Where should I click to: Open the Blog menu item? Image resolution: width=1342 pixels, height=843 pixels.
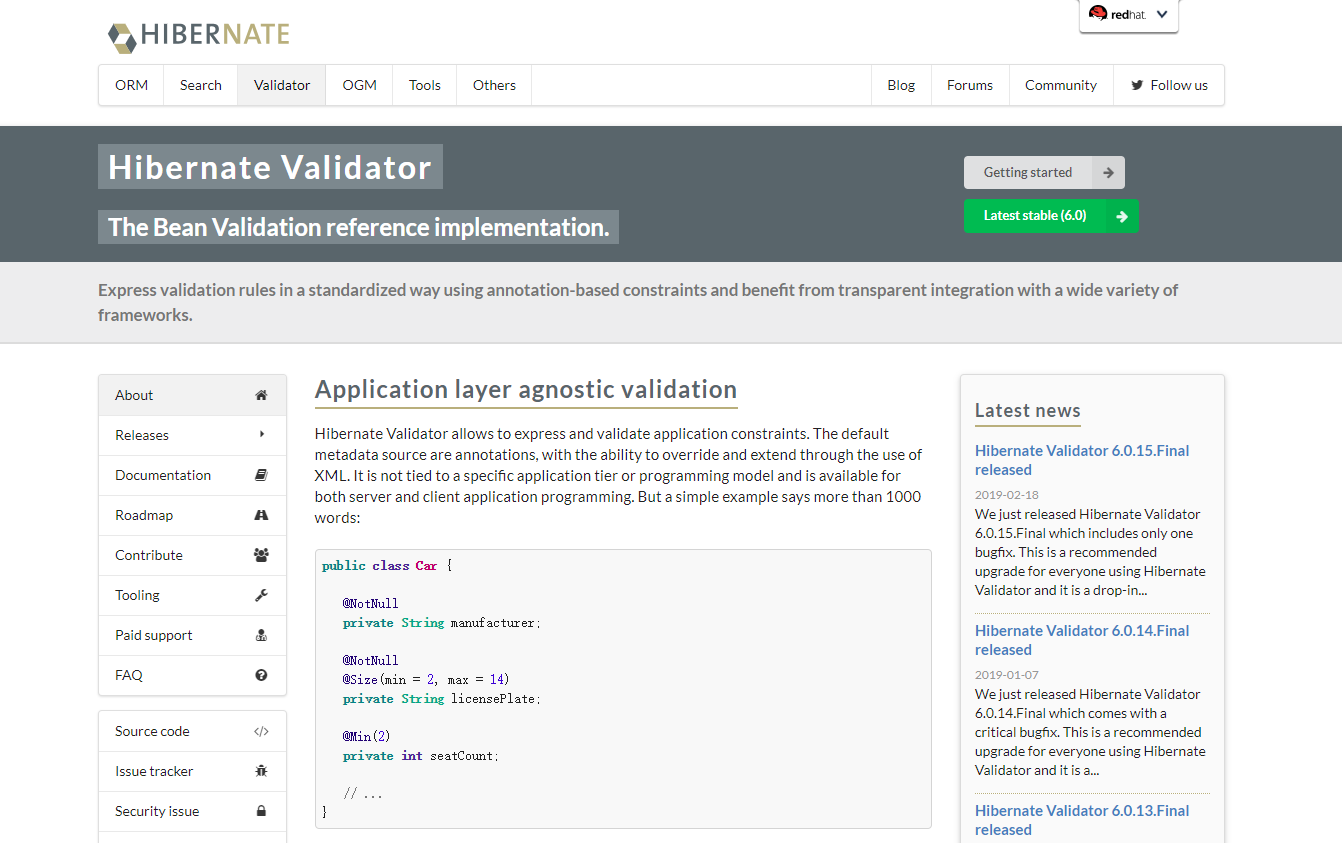click(x=900, y=85)
